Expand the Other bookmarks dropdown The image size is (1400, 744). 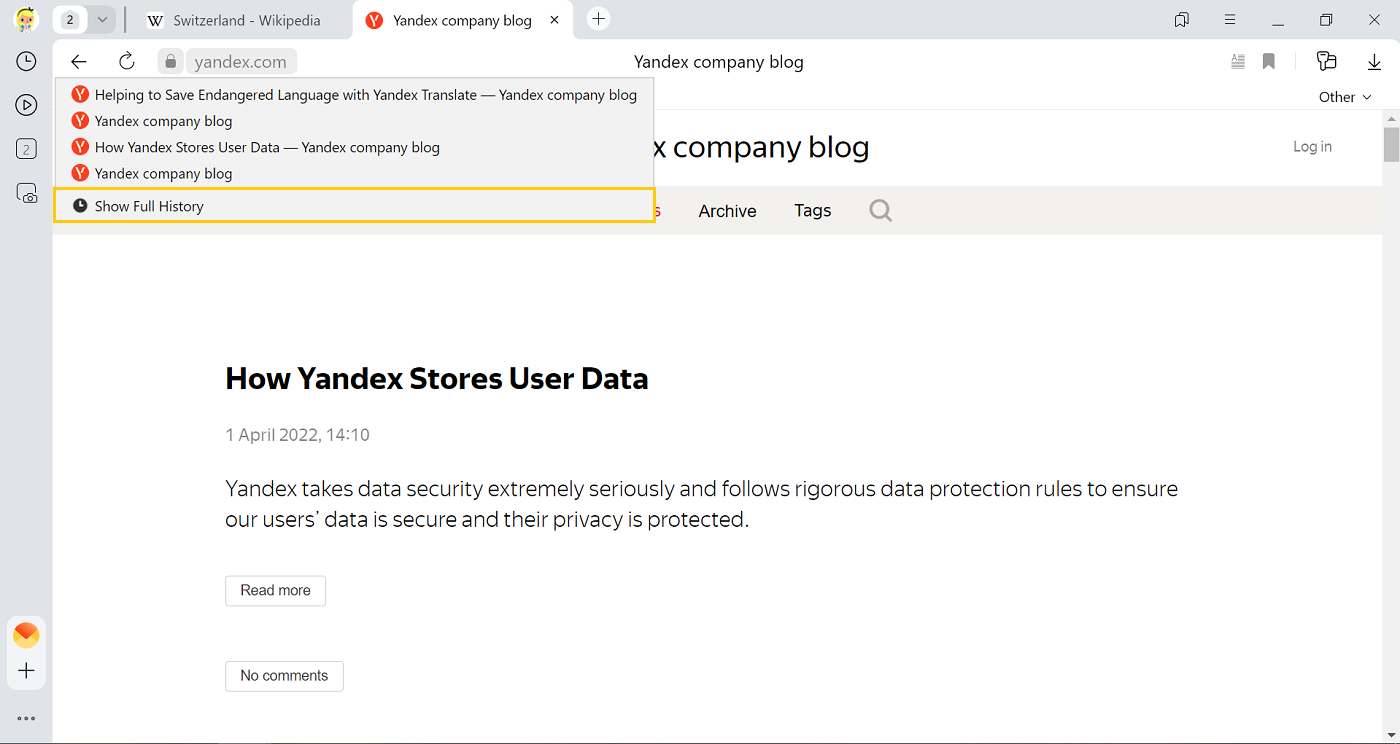point(1345,97)
